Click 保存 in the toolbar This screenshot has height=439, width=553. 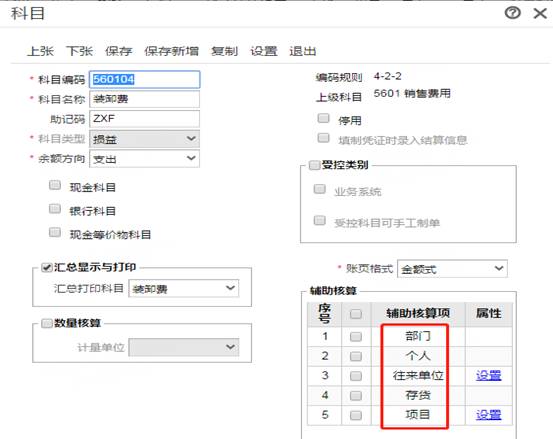[119, 51]
